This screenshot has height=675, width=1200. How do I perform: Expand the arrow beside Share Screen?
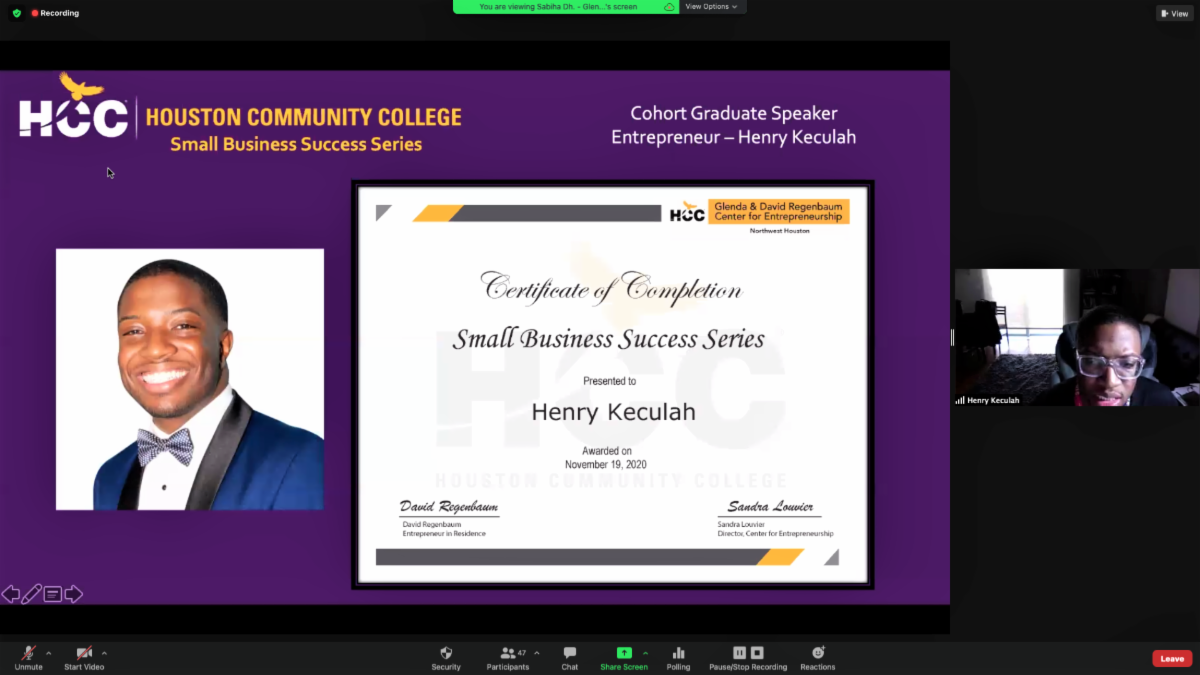645,653
